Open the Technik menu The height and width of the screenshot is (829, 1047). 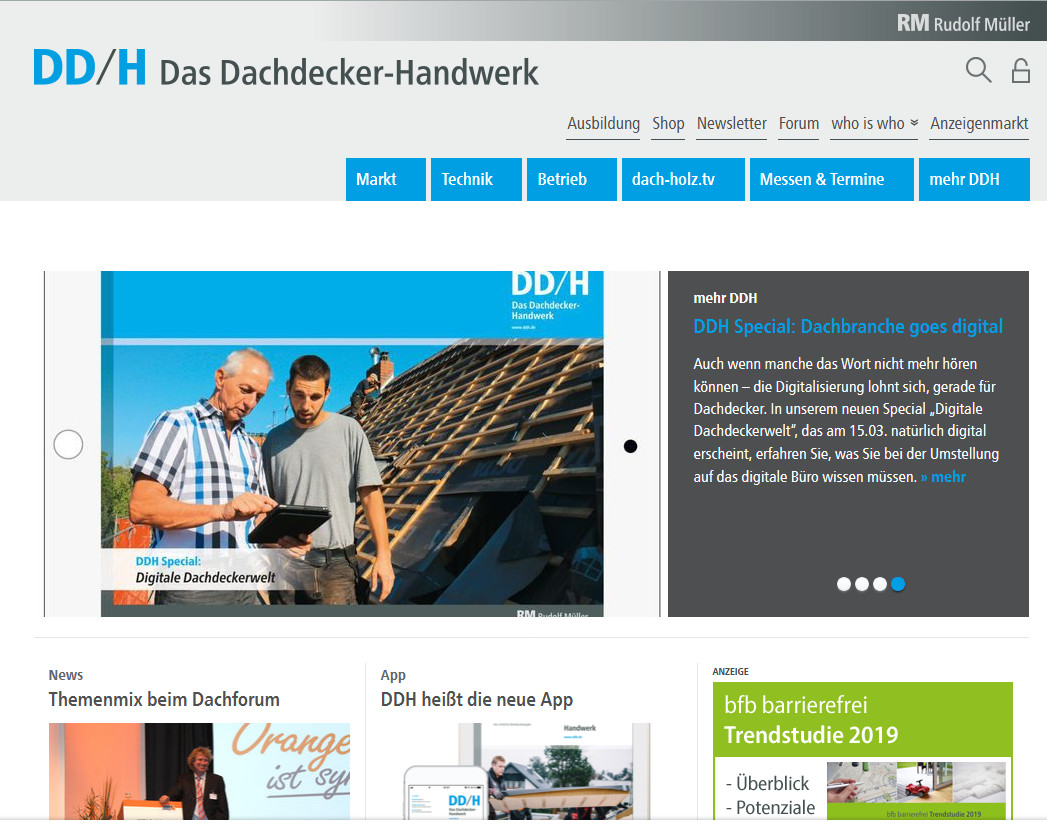[476, 179]
